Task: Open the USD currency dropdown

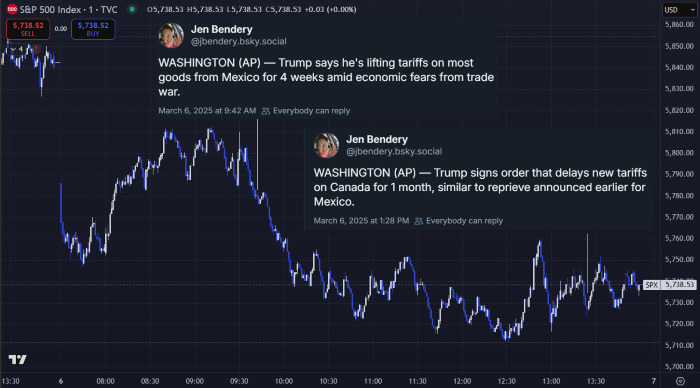Action: coord(679,10)
